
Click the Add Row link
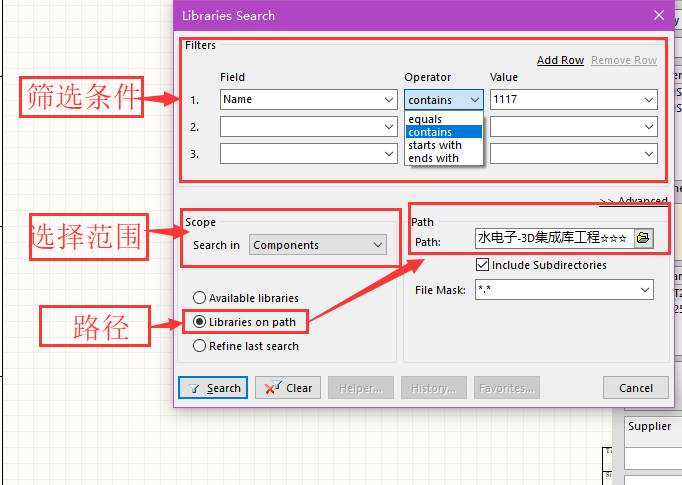tap(560, 60)
